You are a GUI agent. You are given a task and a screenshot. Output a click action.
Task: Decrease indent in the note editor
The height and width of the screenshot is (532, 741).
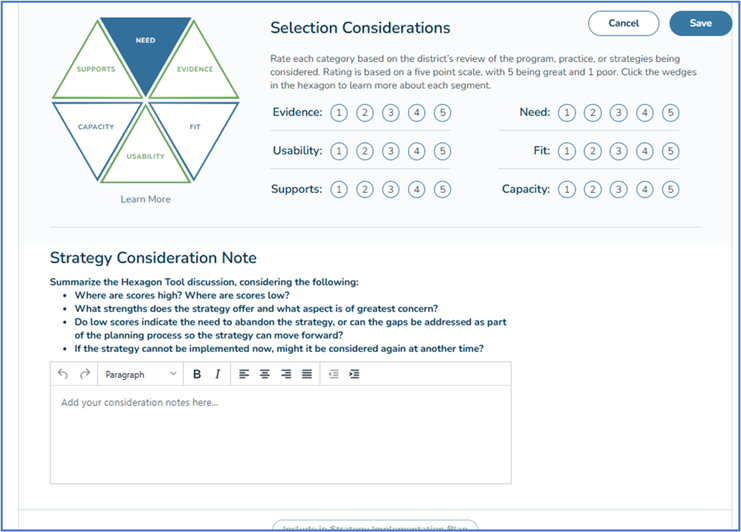[333, 374]
